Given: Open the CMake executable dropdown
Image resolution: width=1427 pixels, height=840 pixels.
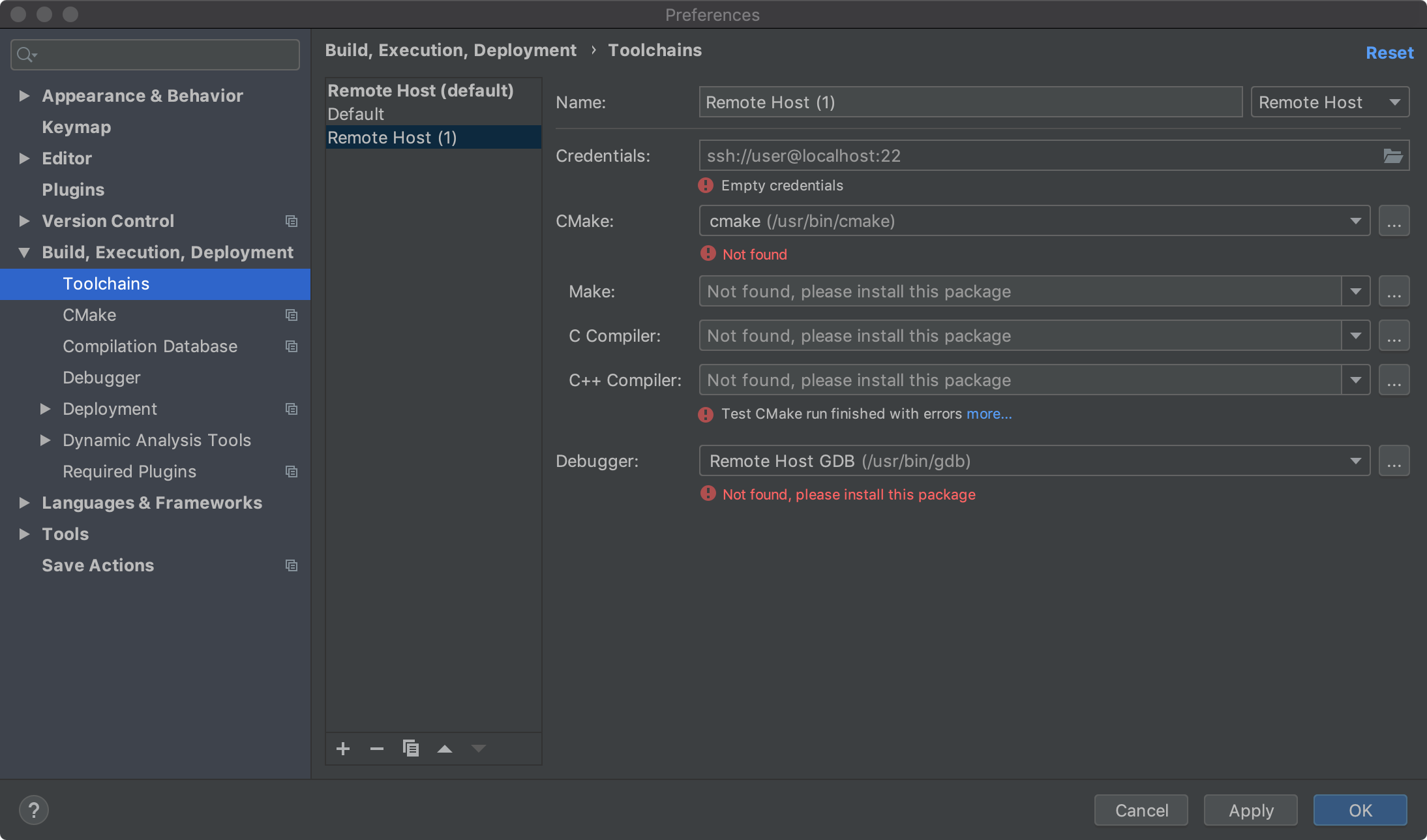Looking at the screenshot, I should pyautogui.click(x=1355, y=221).
